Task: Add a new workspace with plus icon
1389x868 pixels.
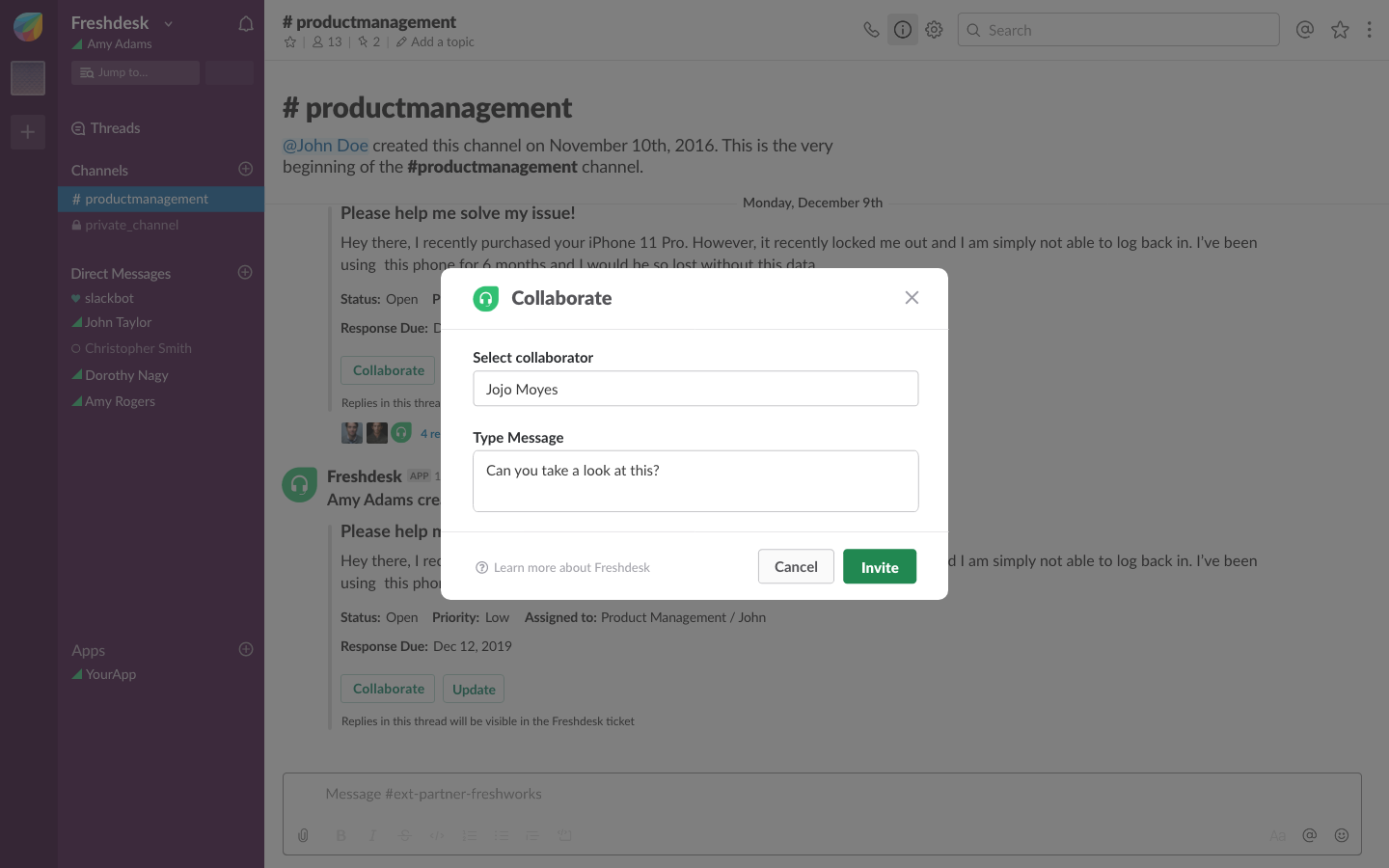Action: click(x=28, y=132)
